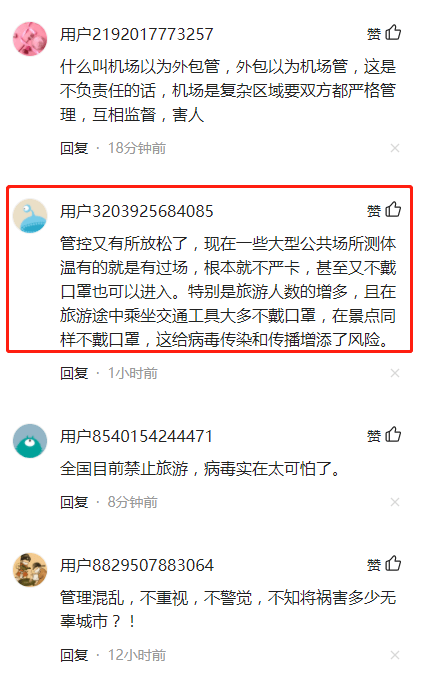This screenshot has height=681, width=424.
Task: Open profile name 用户3203925684085
Action: 137,211
